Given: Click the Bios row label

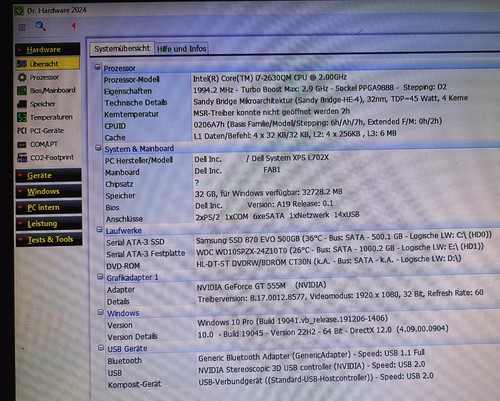Looking at the screenshot, I should (x=112, y=207).
